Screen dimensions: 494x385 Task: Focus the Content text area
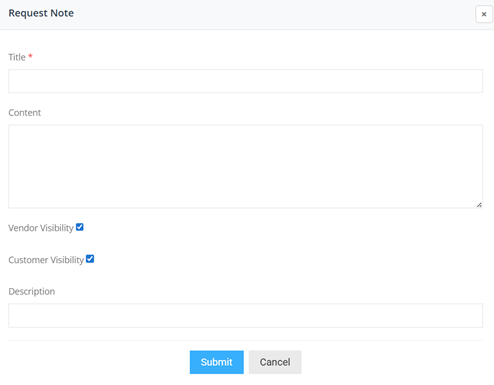pos(245,166)
